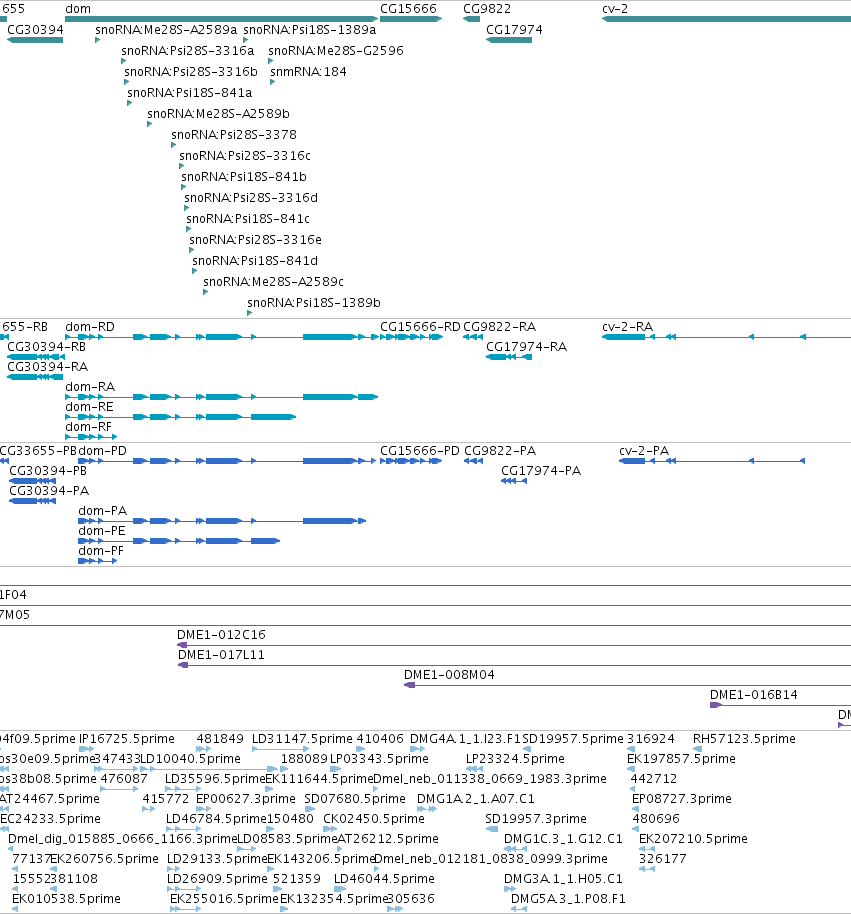Viewport: 851px width, 914px height.
Task: Select the CG9822 gene label
Action: 487,9
